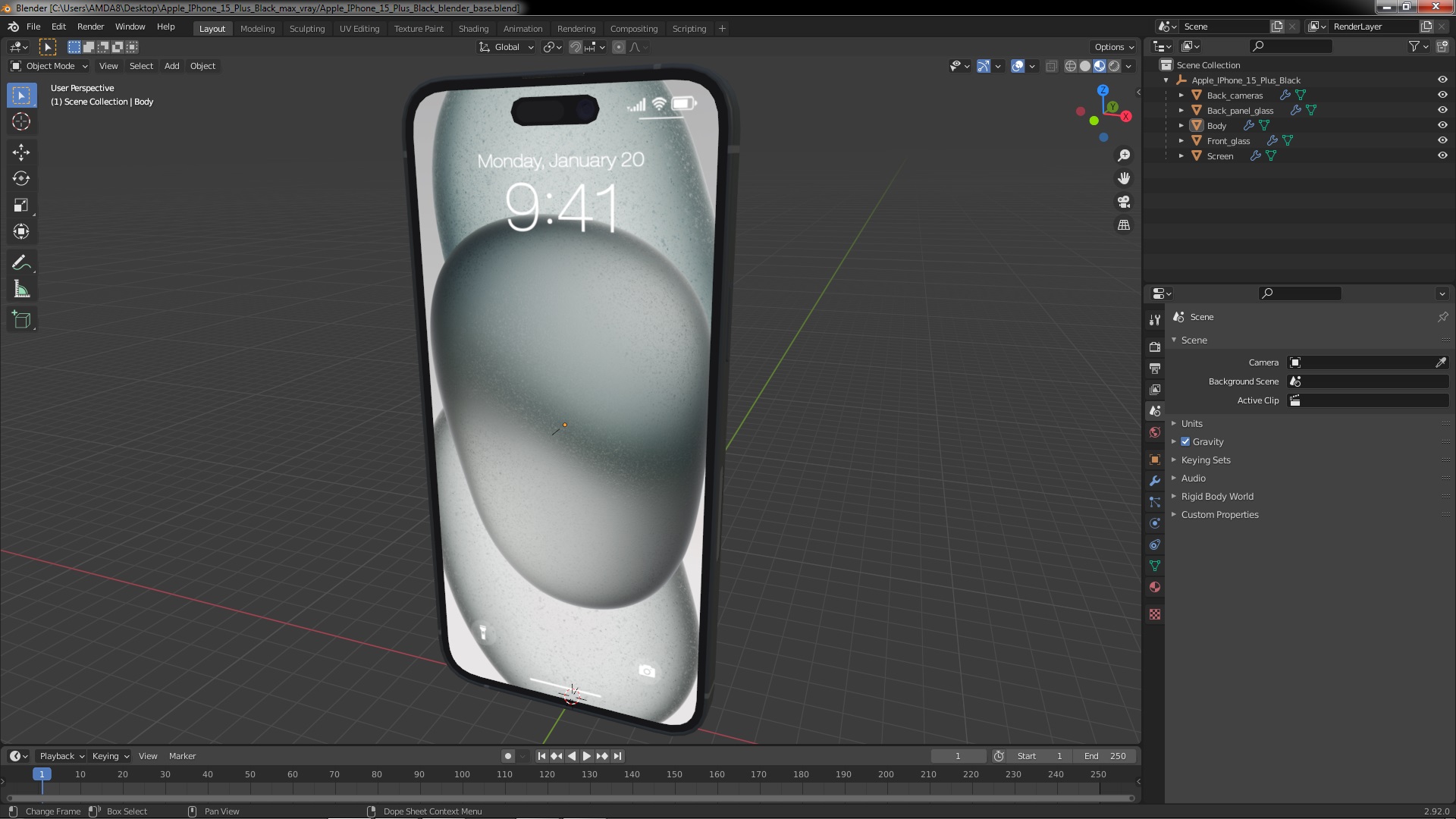Click the current frame marker 1
The image size is (1456, 819).
[42, 774]
